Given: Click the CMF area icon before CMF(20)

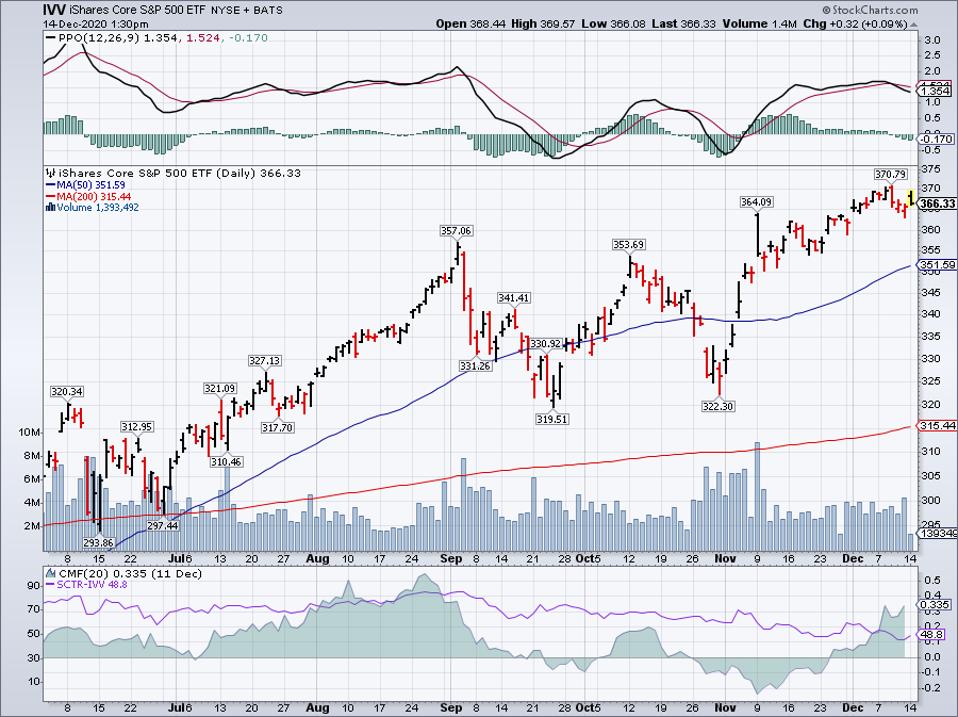Looking at the screenshot, I should tap(51, 573).
